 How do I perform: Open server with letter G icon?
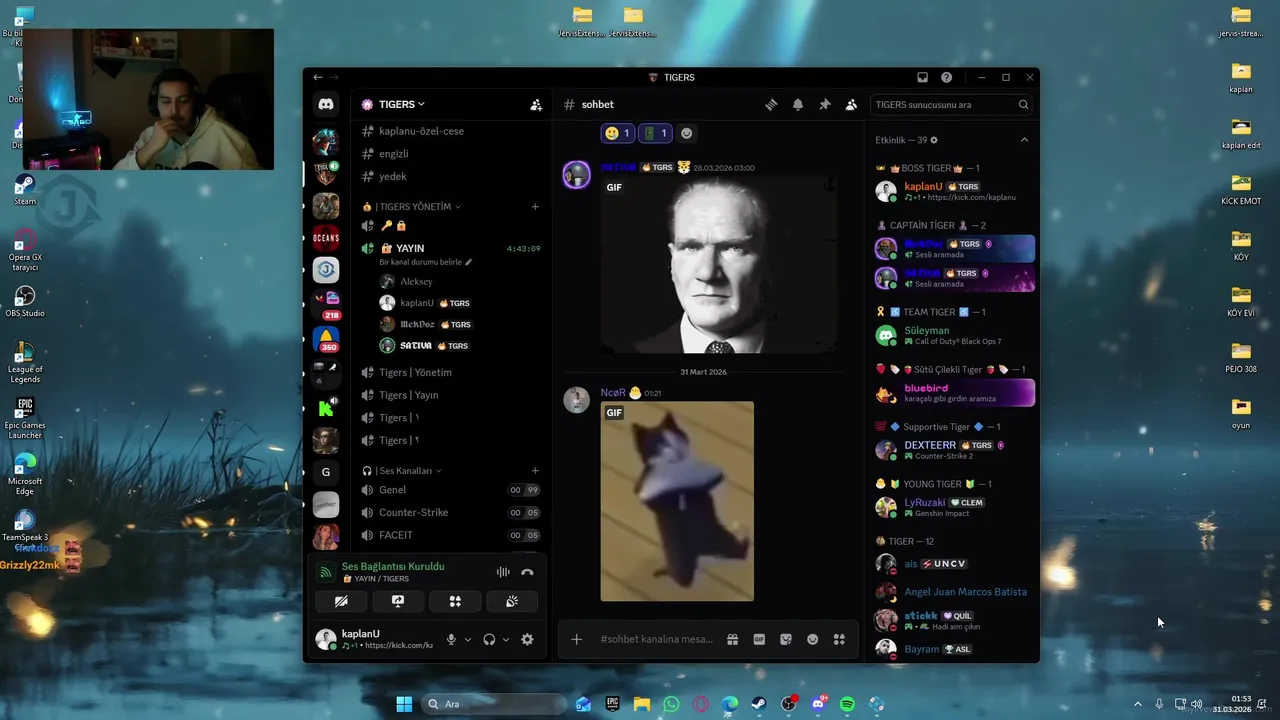pos(326,472)
